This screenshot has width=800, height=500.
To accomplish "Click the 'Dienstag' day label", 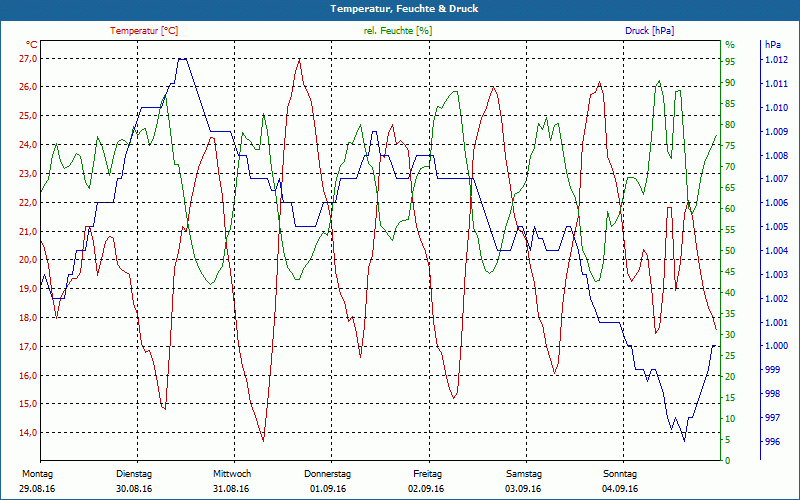I will point(134,474).
